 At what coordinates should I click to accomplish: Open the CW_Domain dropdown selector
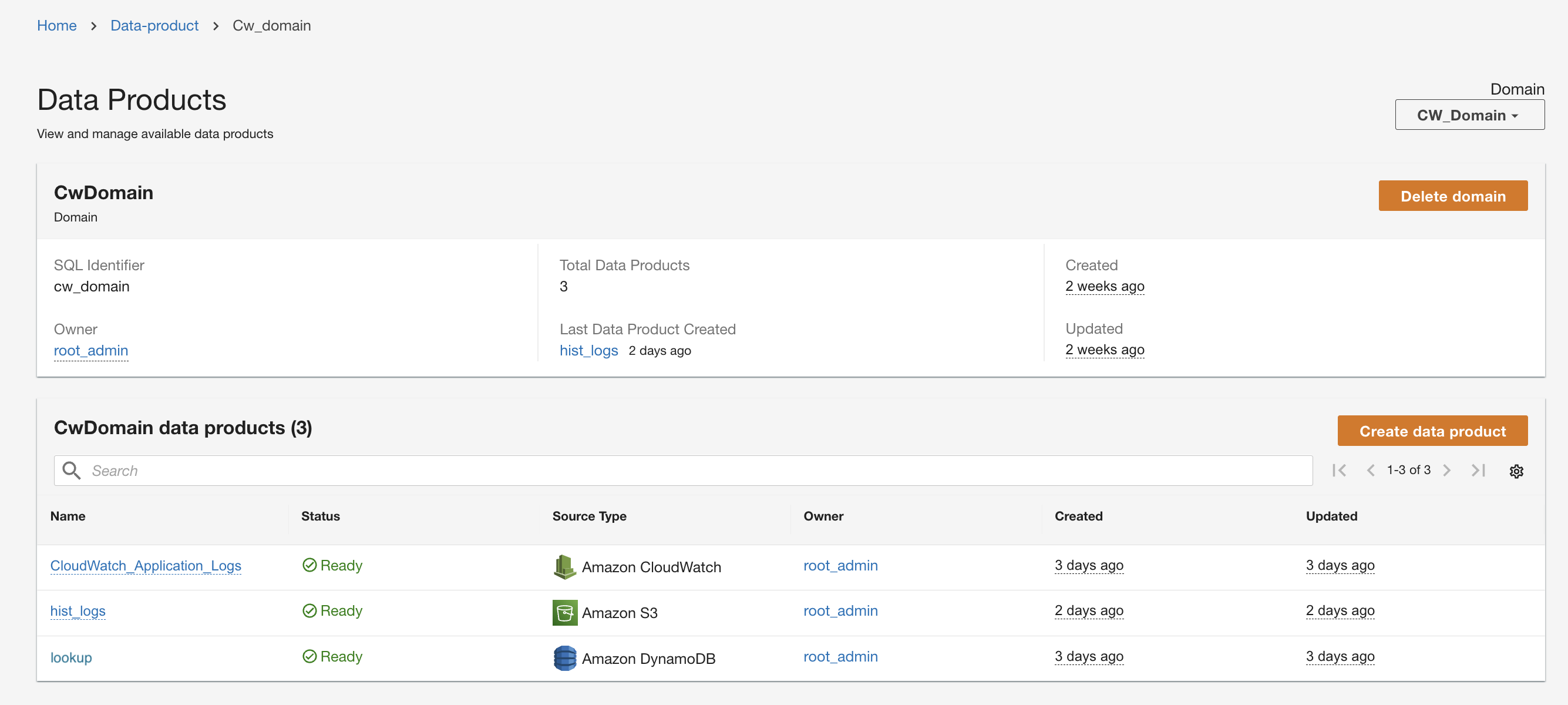pyautogui.click(x=1468, y=115)
